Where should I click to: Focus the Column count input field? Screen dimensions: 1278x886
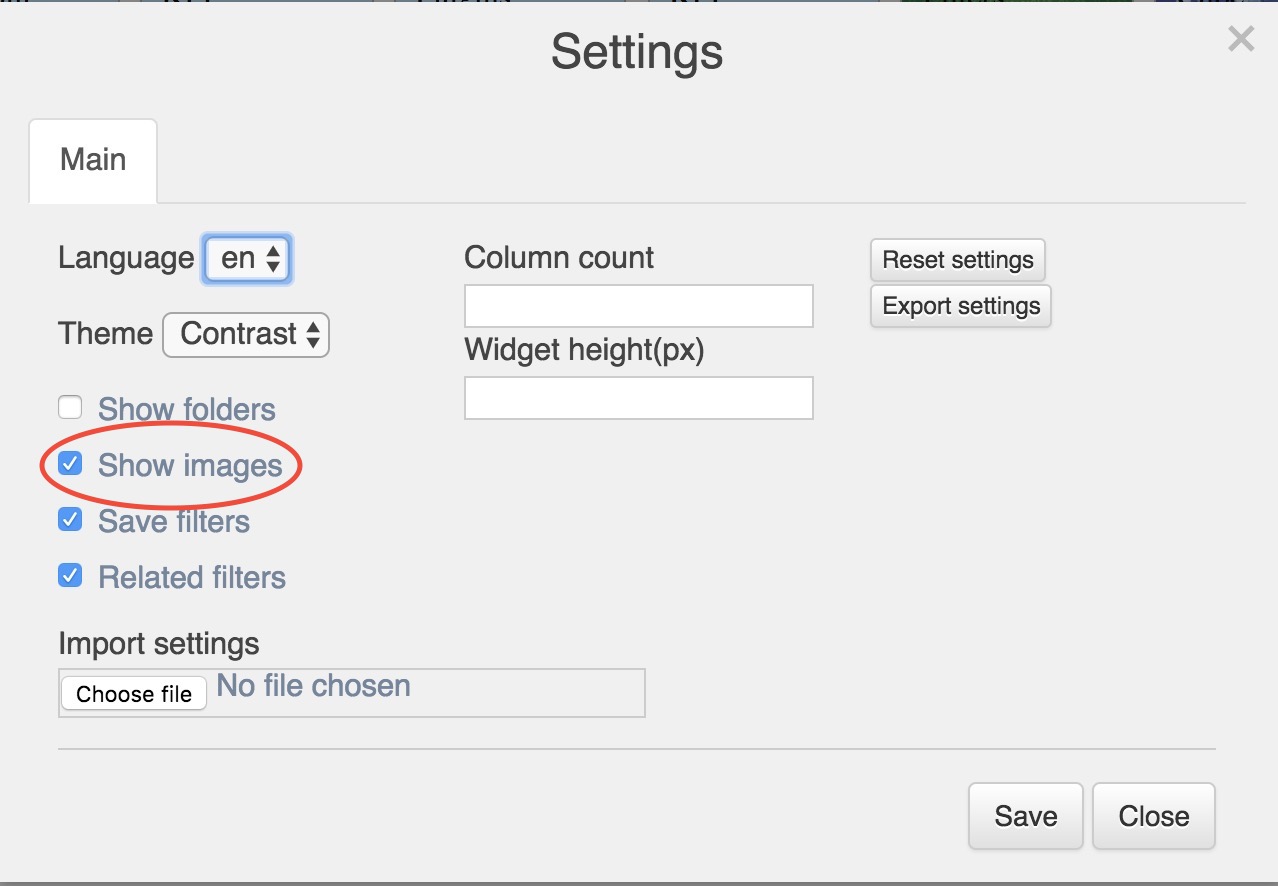coord(638,306)
